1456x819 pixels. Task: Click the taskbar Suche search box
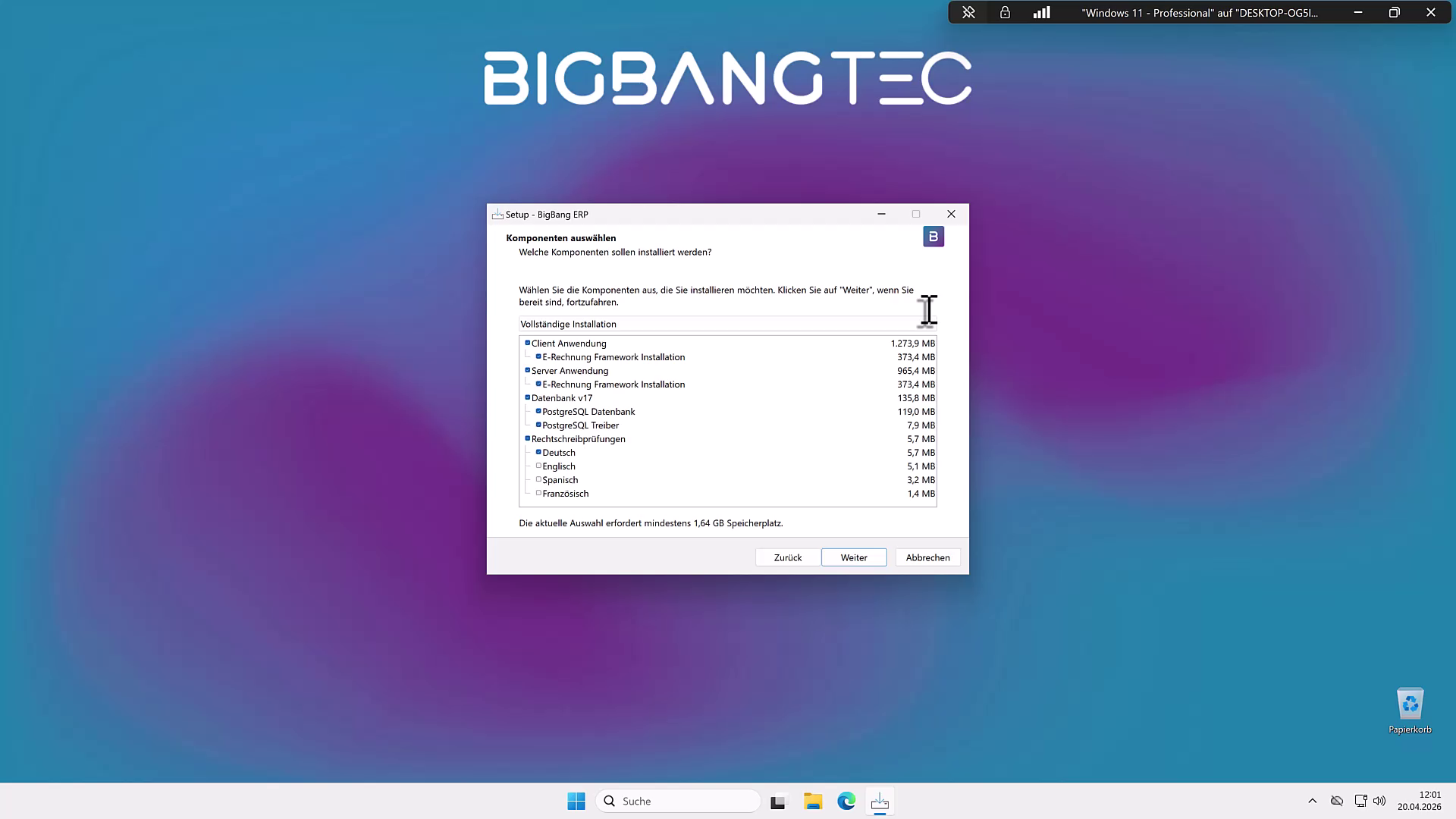(x=679, y=801)
